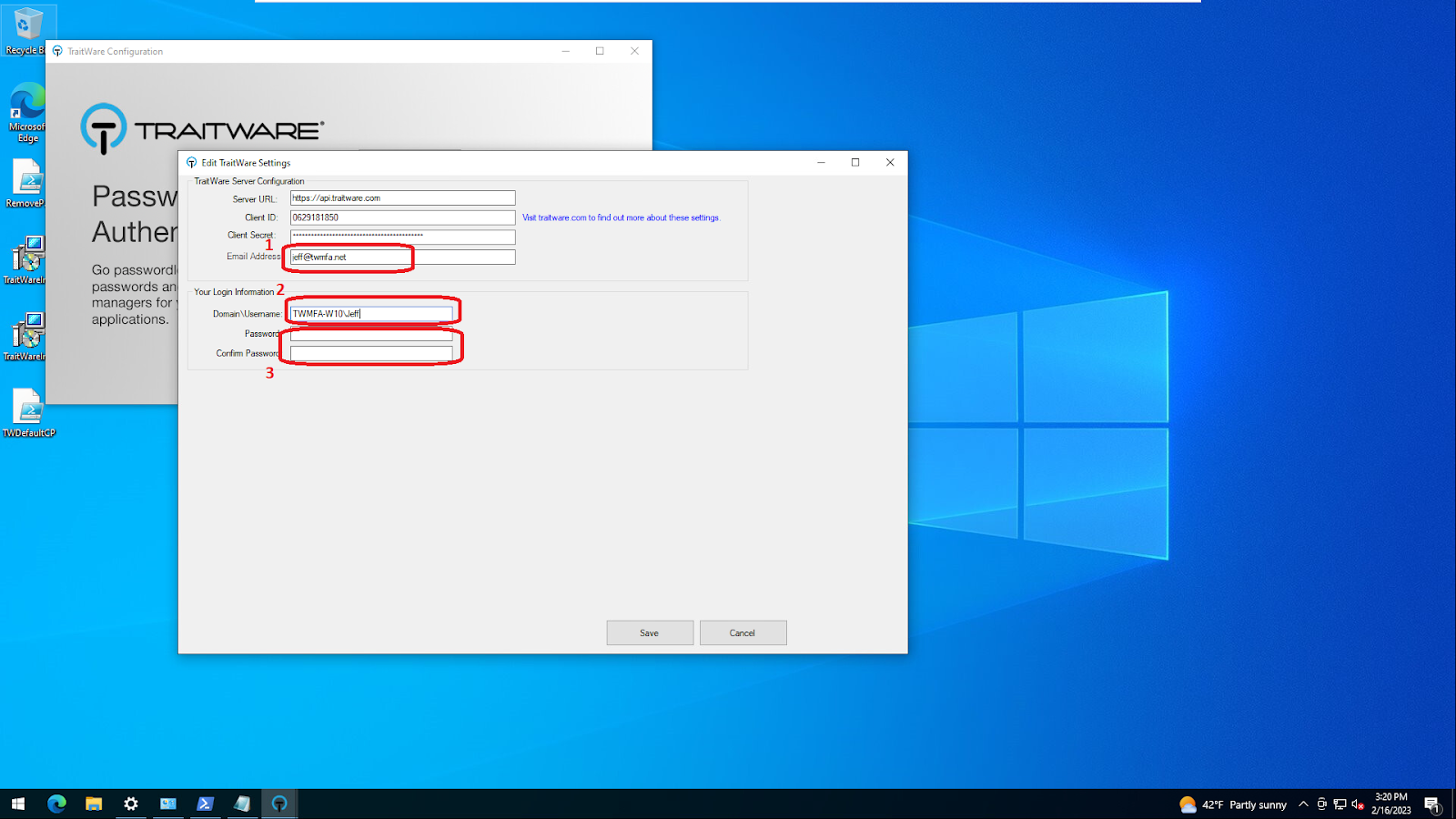
Task: Maximize the Edit TraitWare Settings window
Action: pos(855,162)
